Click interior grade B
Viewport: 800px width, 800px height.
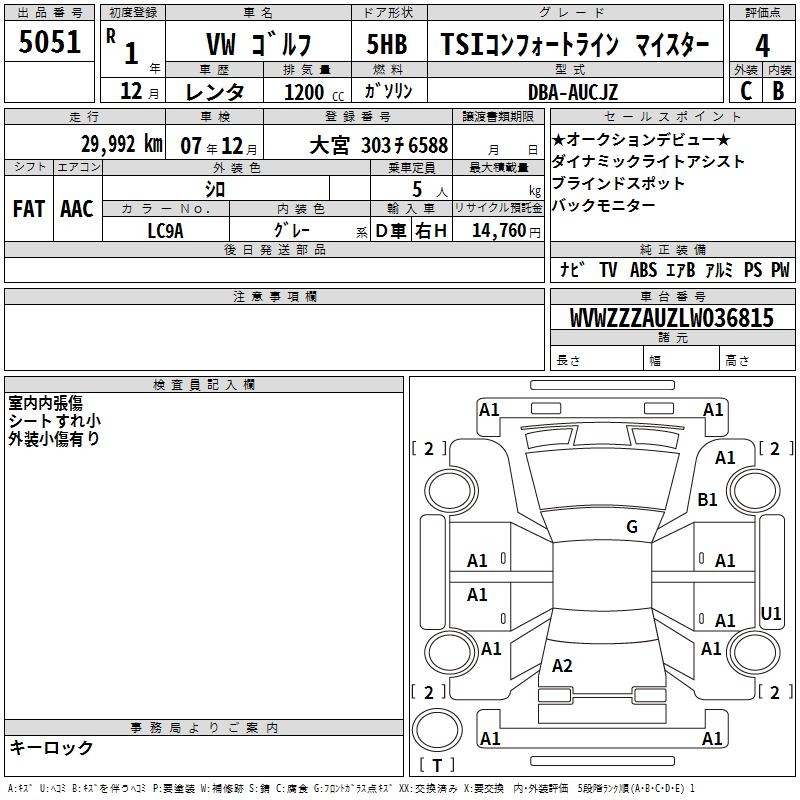pos(778,90)
